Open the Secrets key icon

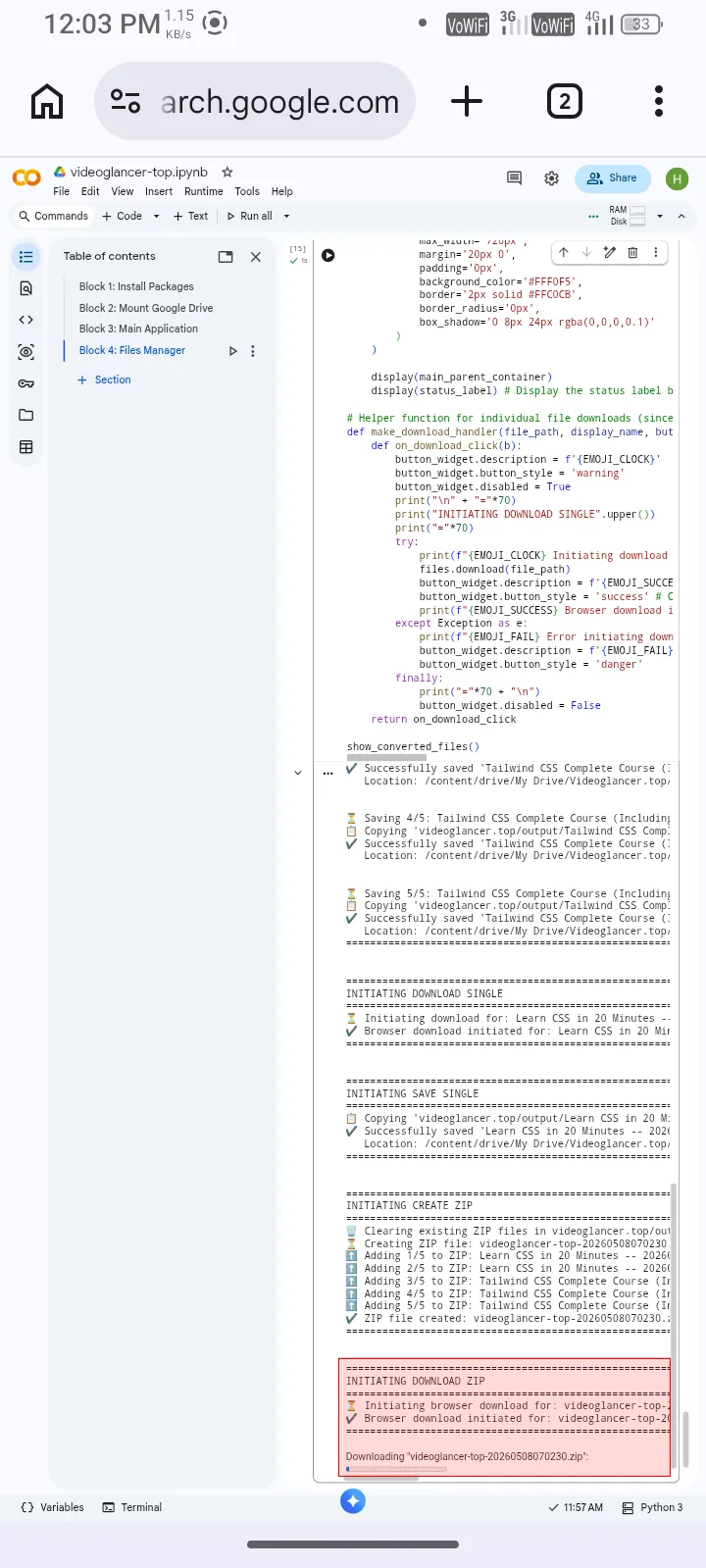point(25,383)
